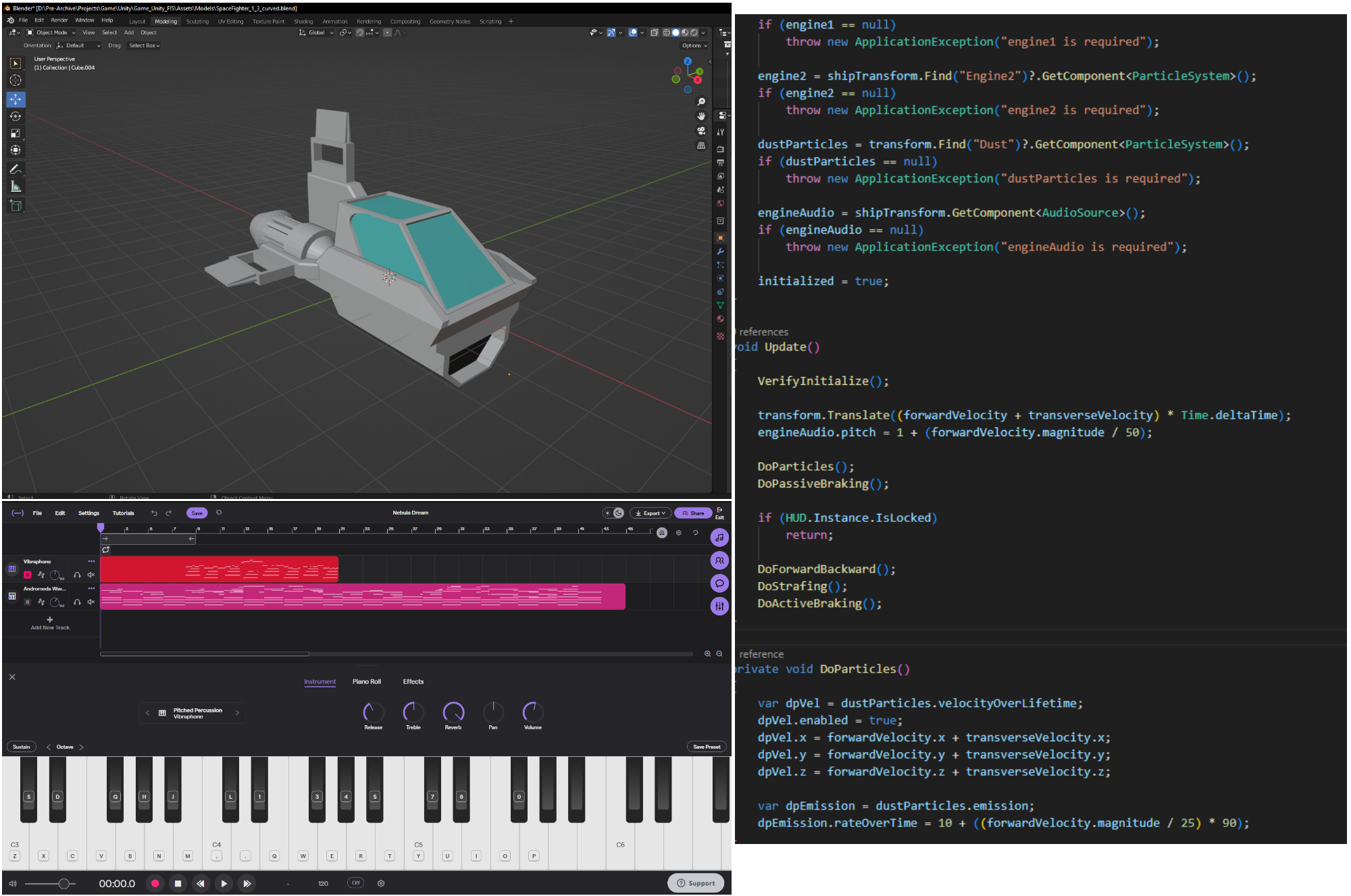
Task: Select the Annotate tool in Blender toolbar
Action: 16,169
